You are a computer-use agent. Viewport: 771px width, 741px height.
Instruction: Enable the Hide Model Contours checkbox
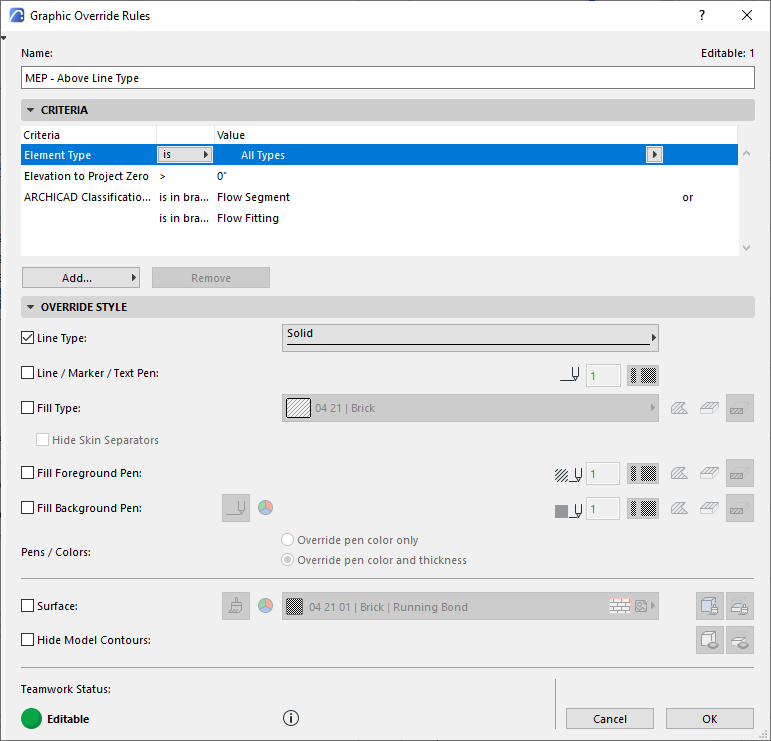[x=28, y=640]
